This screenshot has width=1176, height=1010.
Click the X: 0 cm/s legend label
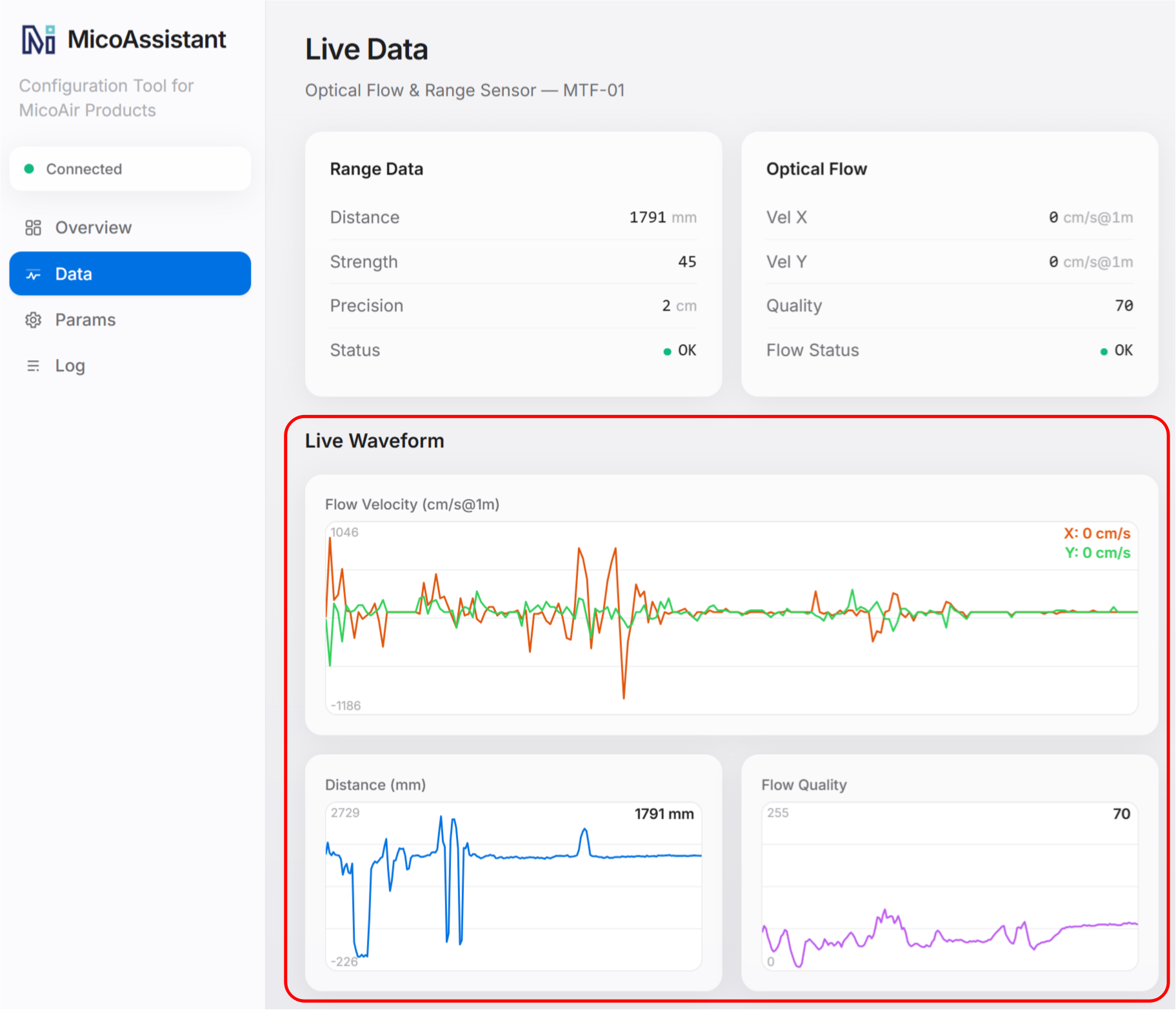coord(1097,534)
